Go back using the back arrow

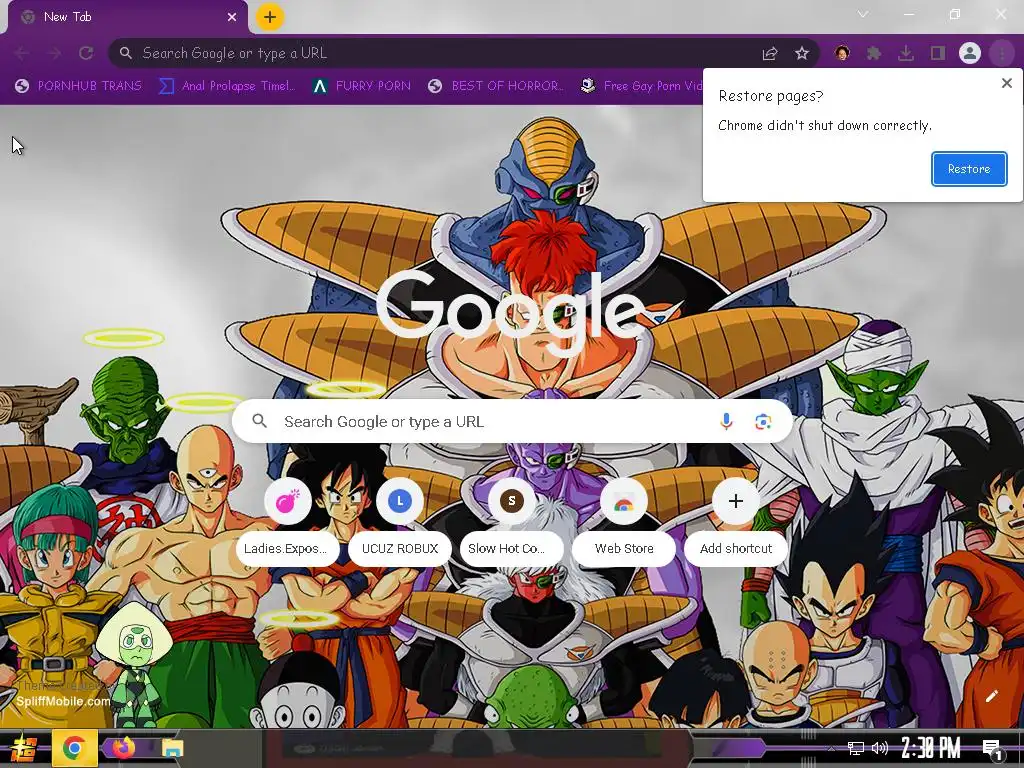click(22, 54)
